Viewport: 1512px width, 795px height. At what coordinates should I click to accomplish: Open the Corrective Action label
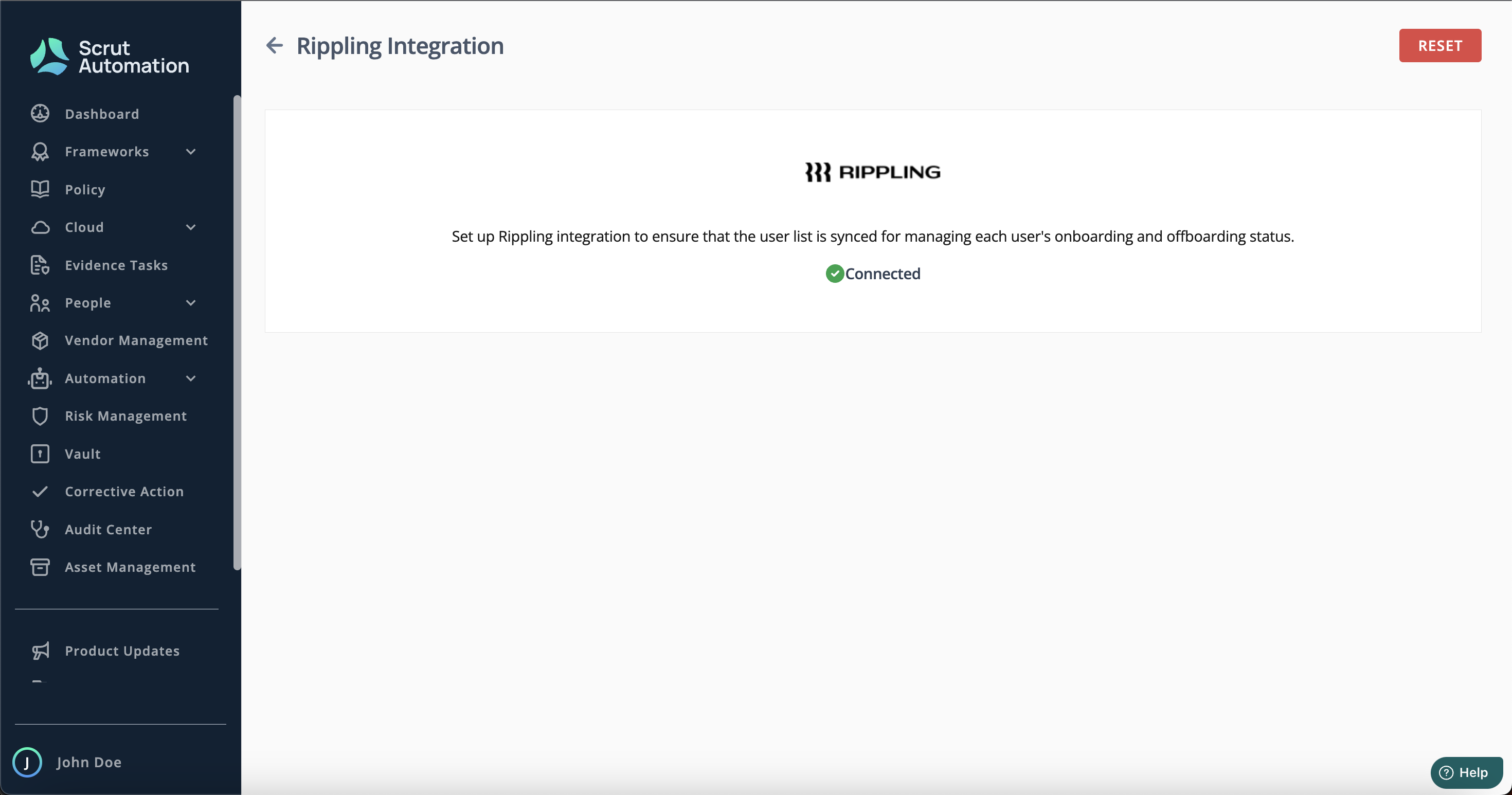pos(124,492)
